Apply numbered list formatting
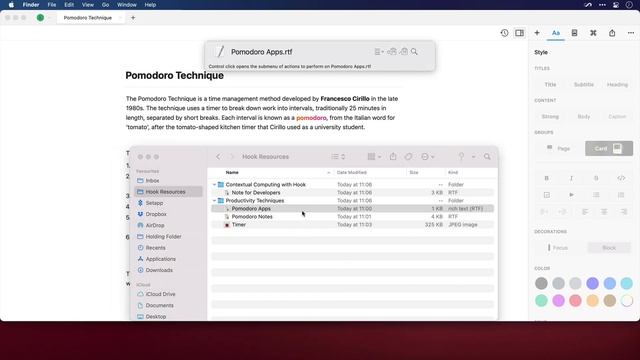Screen dimensions: 640x360 (621, 195)
